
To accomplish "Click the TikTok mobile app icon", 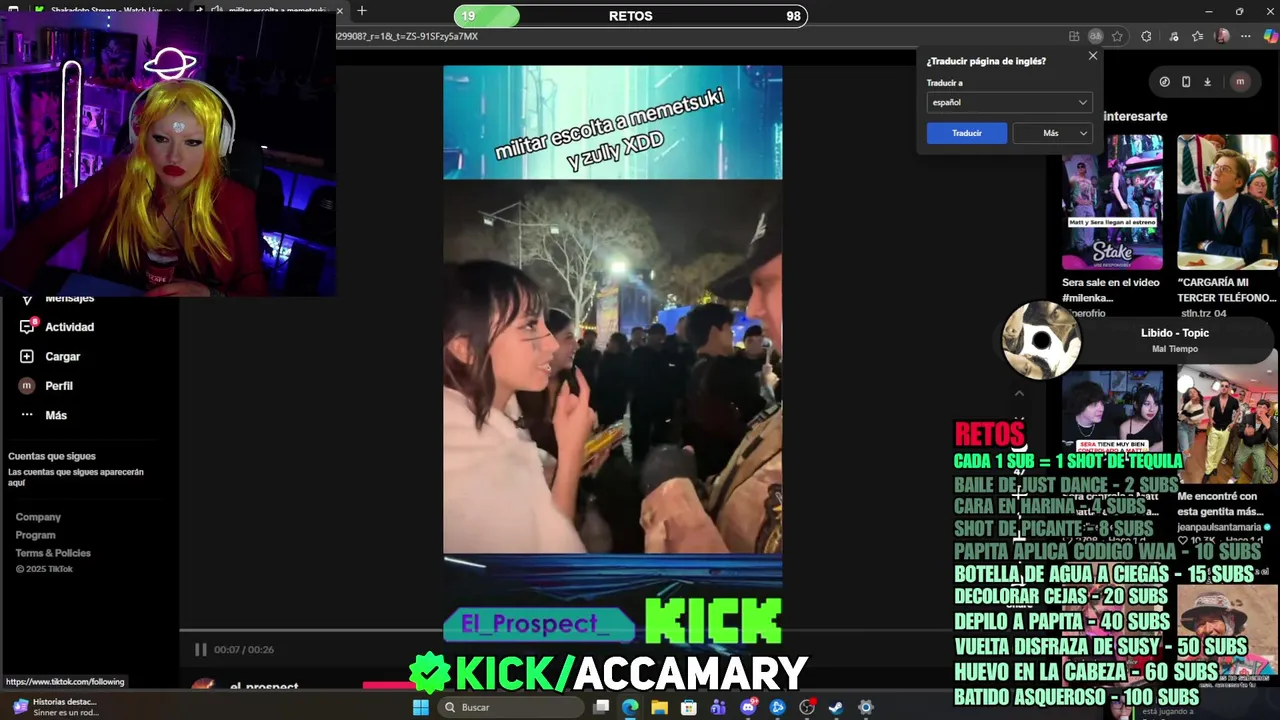I will tap(1186, 82).
